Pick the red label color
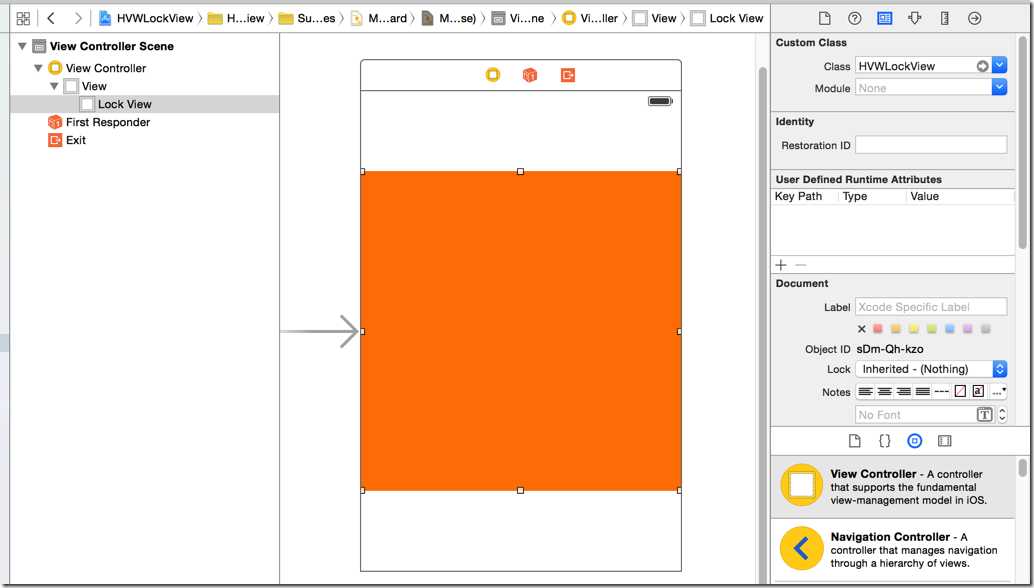1034x588 pixels. 878,329
